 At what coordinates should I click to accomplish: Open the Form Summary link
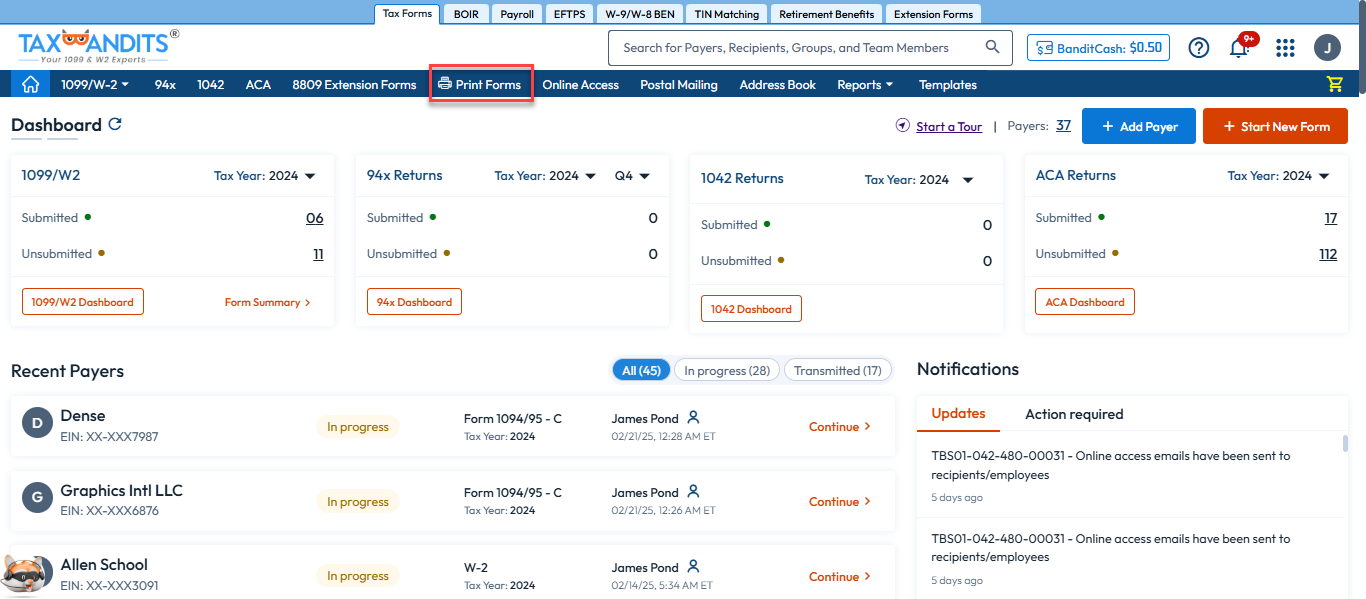267,302
